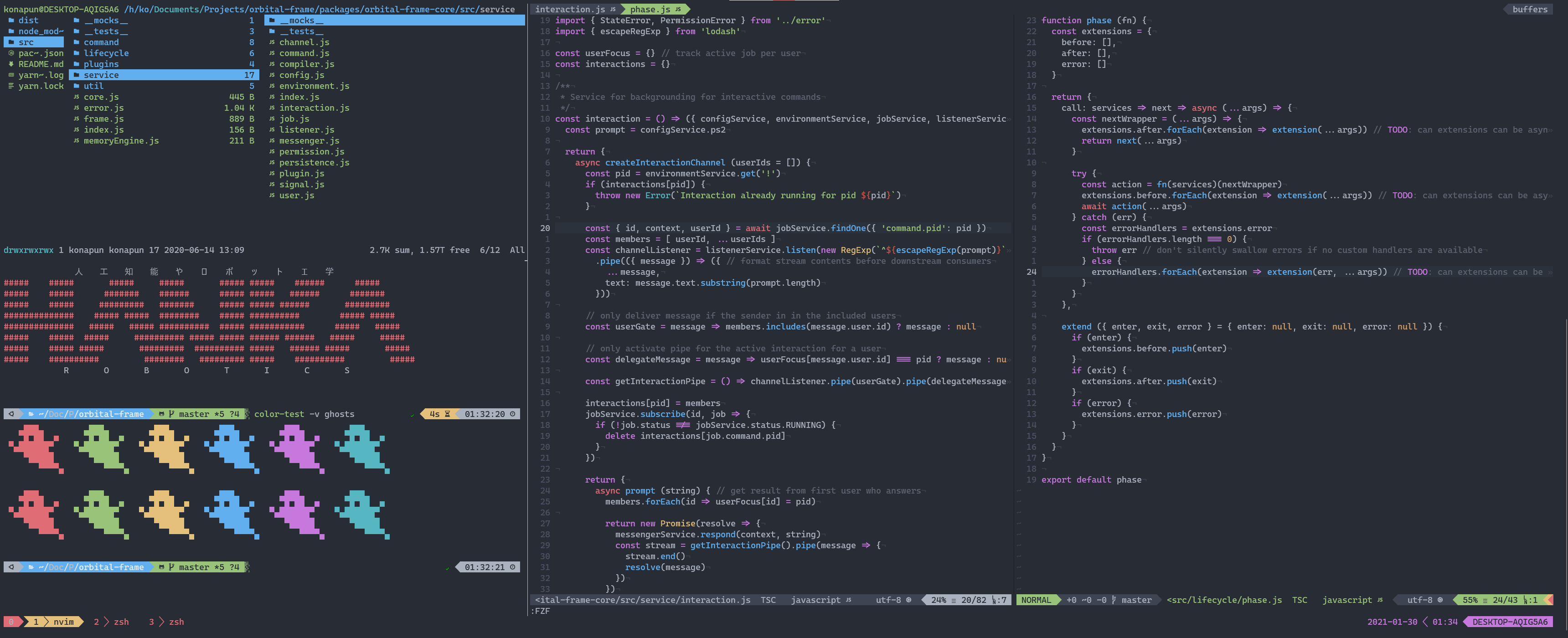Click the NORMAL mode indicator

(1036, 600)
